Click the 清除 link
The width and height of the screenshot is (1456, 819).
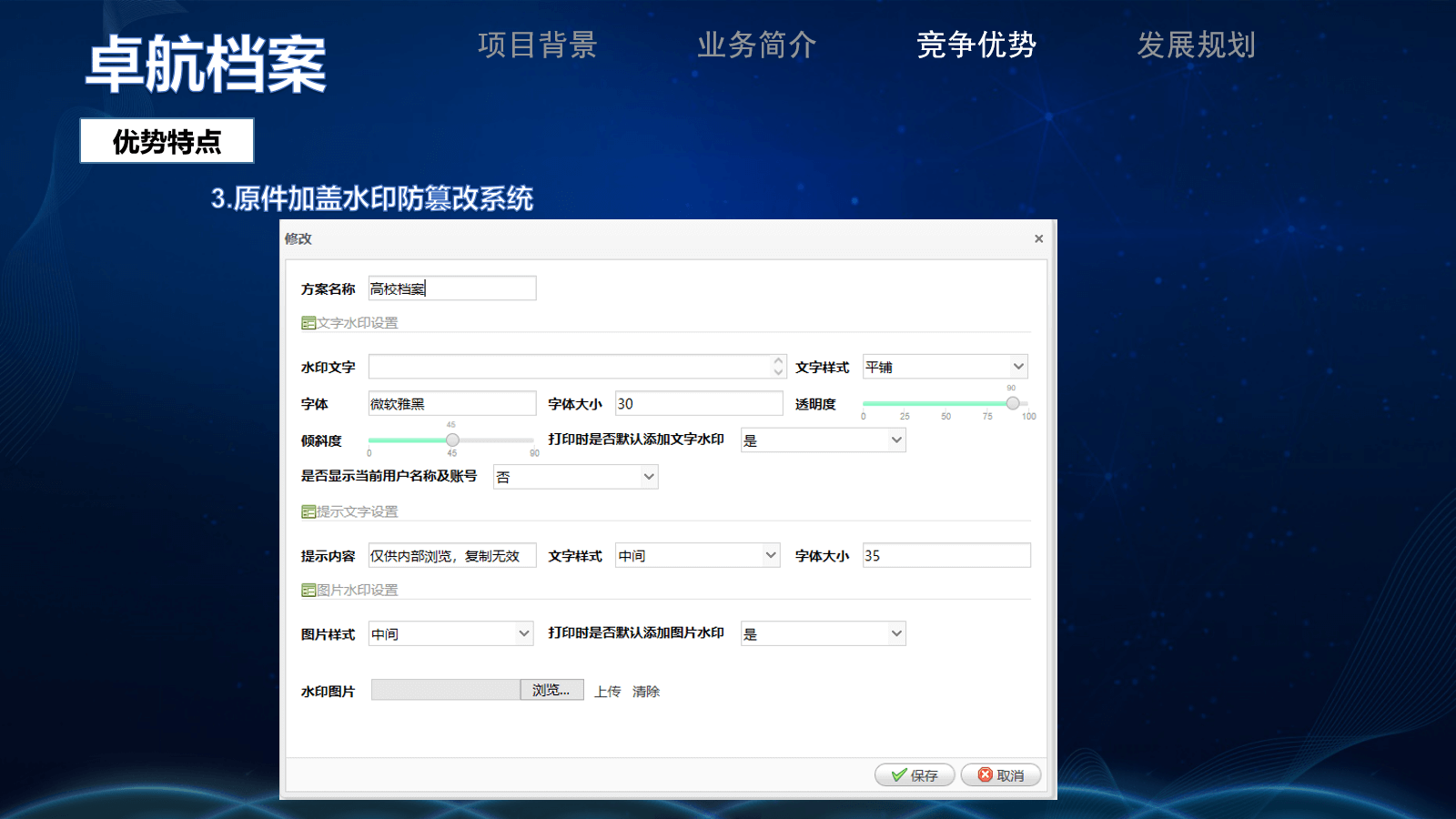click(x=646, y=692)
